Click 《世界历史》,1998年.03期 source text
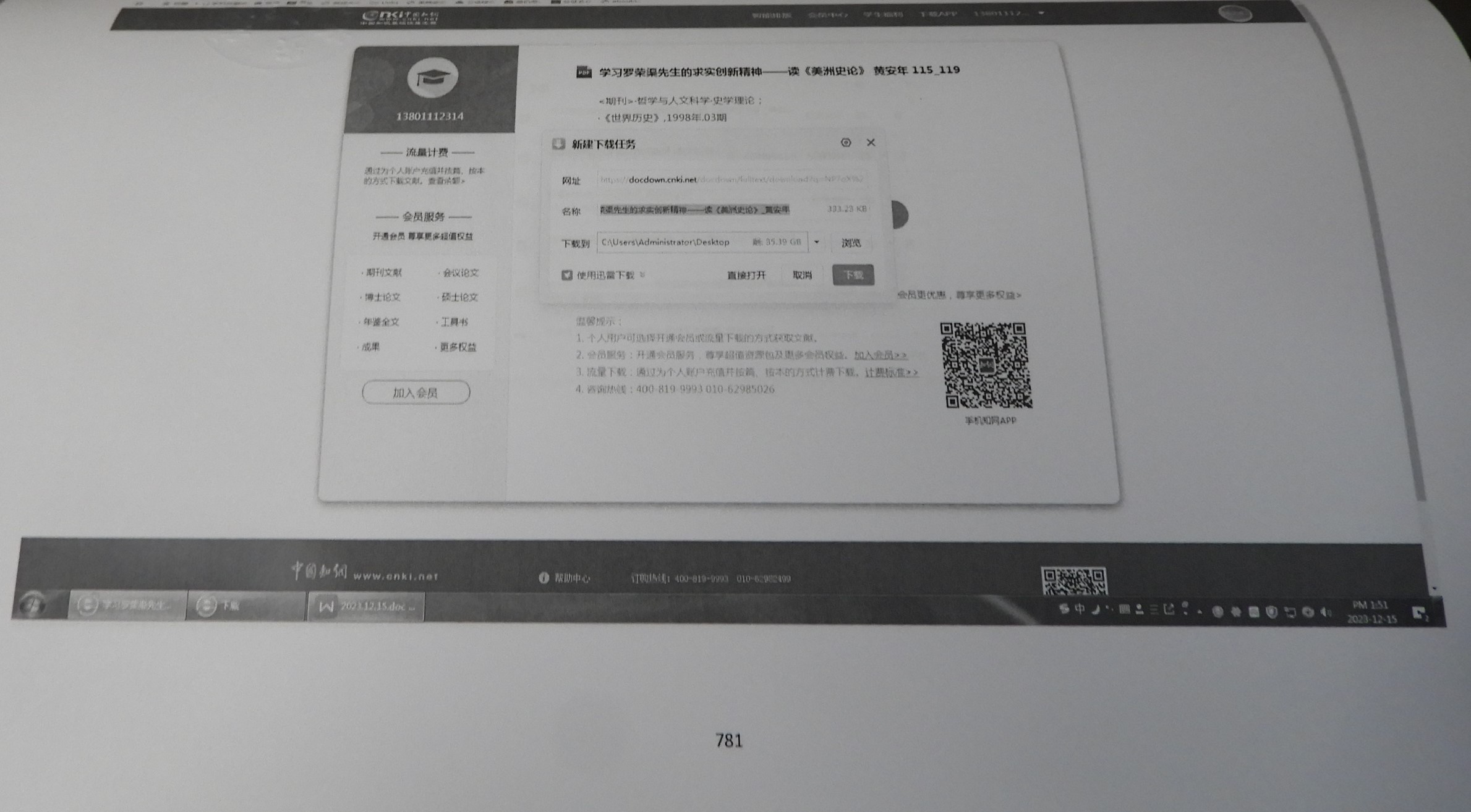Screen dimensions: 1471x812 [664, 117]
